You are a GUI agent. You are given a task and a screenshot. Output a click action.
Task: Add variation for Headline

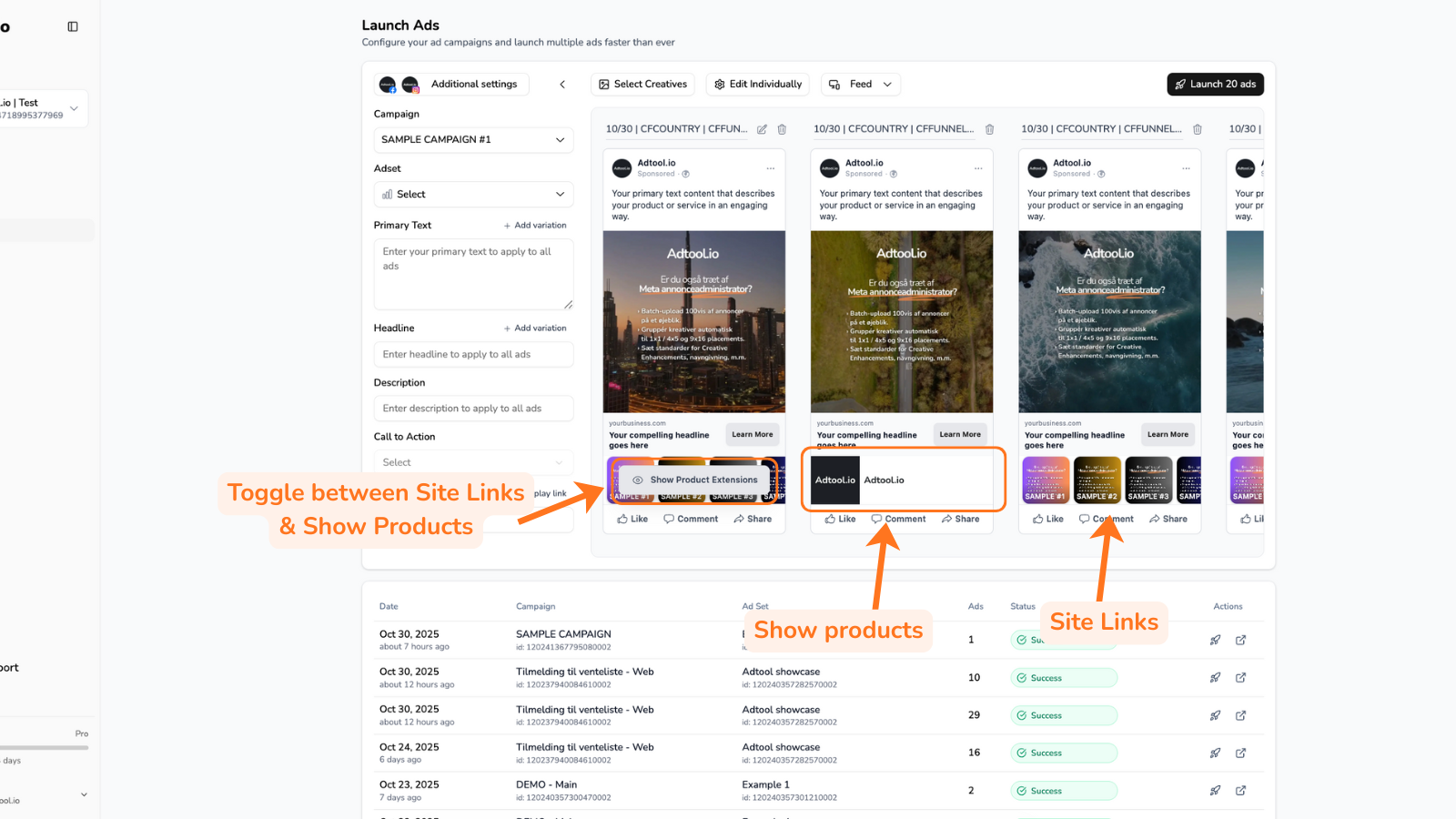pos(535,329)
